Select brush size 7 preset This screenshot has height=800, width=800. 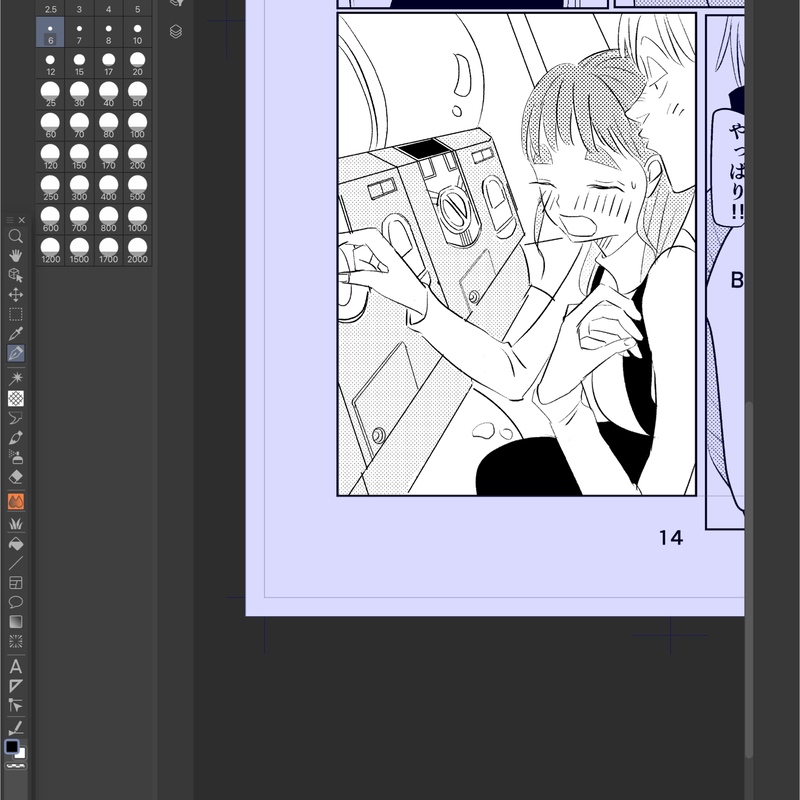[x=79, y=32]
